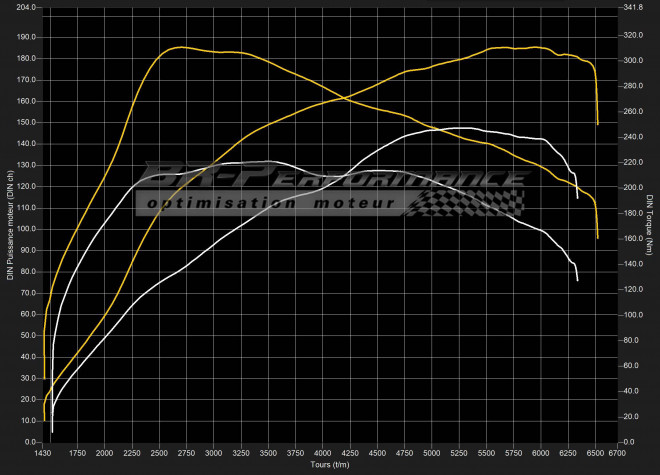Click the 4000 tick label on the x-axis
The width and height of the screenshot is (660, 475).
[x=323, y=453]
